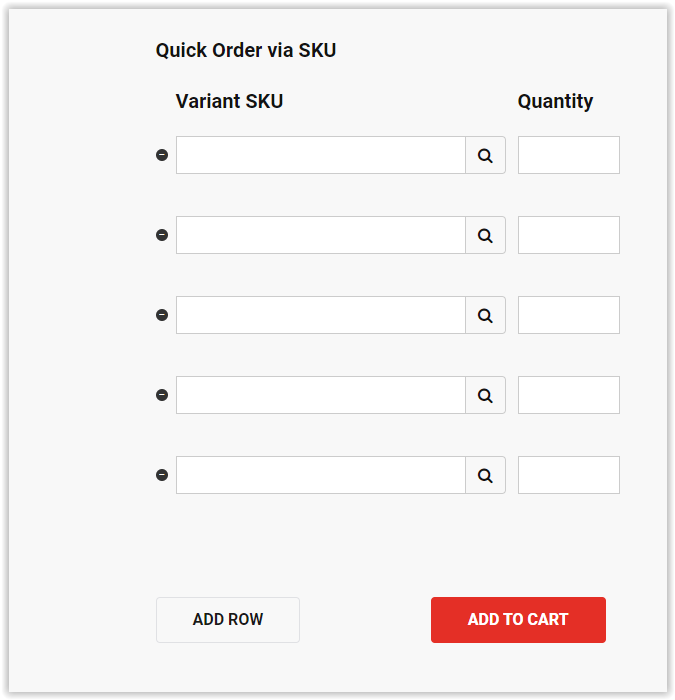
Task: Select the fourth row Quantity field
Action: [569, 395]
